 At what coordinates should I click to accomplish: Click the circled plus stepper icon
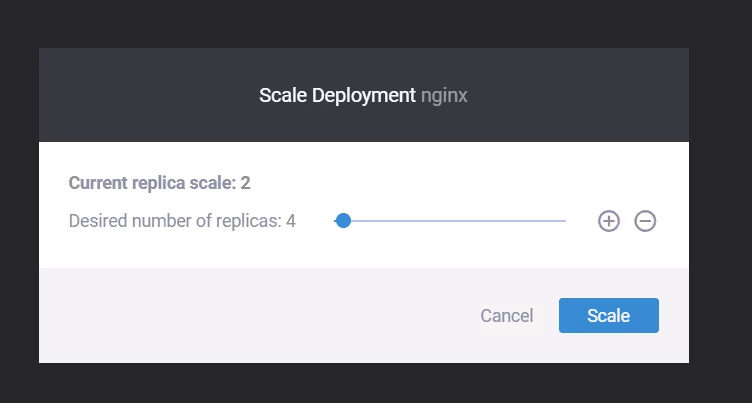[609, 221]
